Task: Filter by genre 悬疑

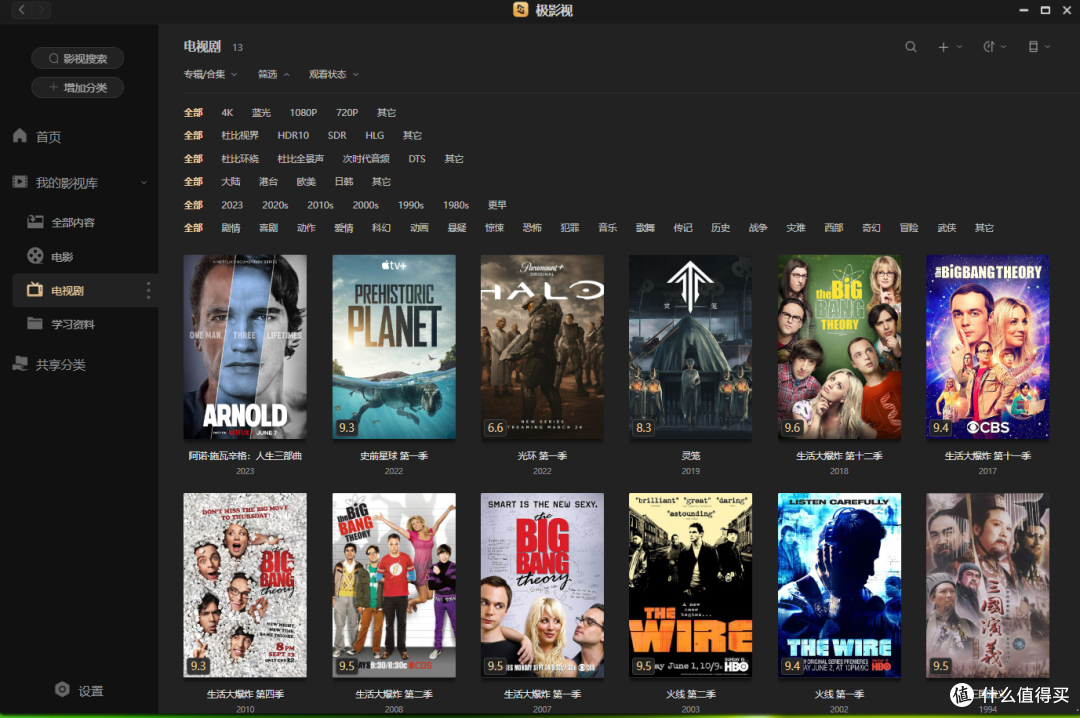Action: [x=457, y=227]
